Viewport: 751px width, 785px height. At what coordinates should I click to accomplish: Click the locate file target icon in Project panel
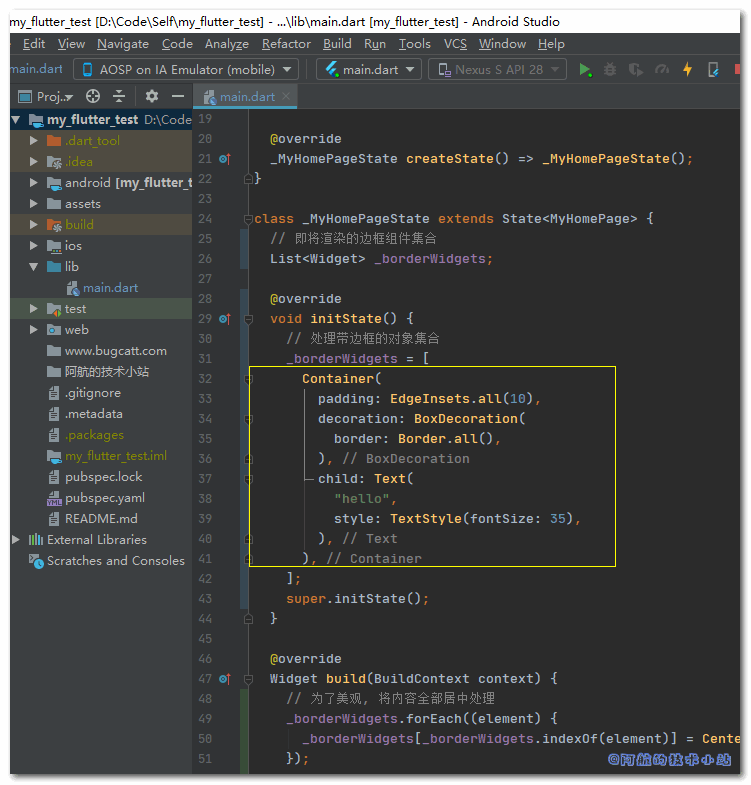click(93, 97)
